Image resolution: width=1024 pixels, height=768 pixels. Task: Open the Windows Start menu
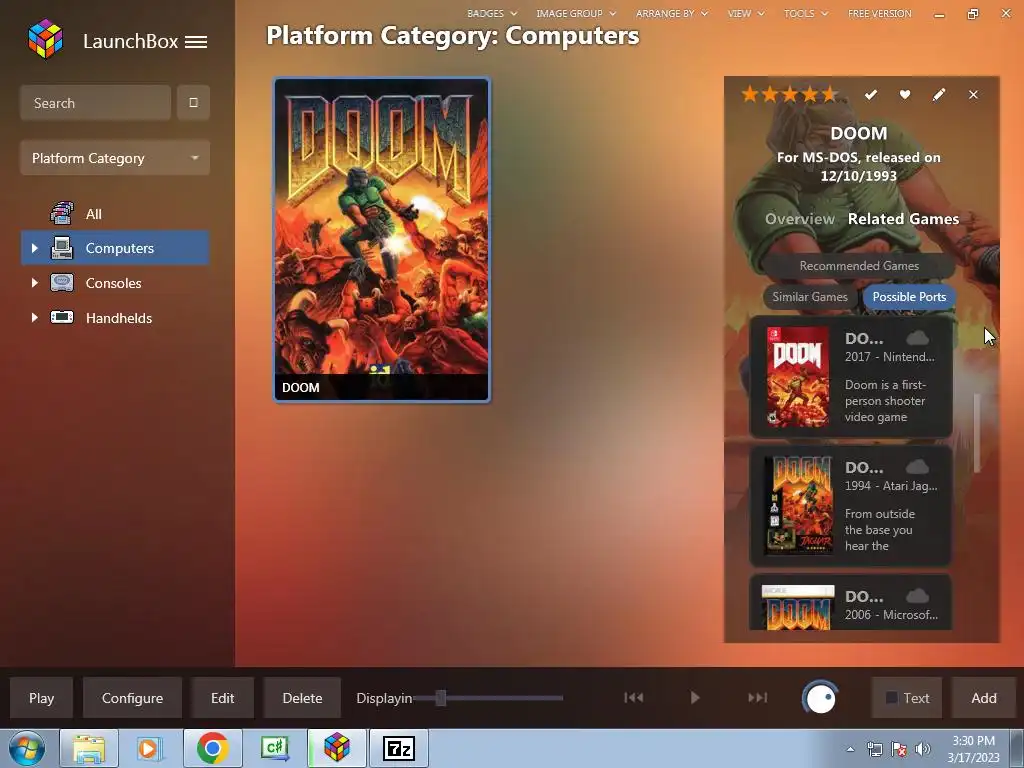coord(27,748)
